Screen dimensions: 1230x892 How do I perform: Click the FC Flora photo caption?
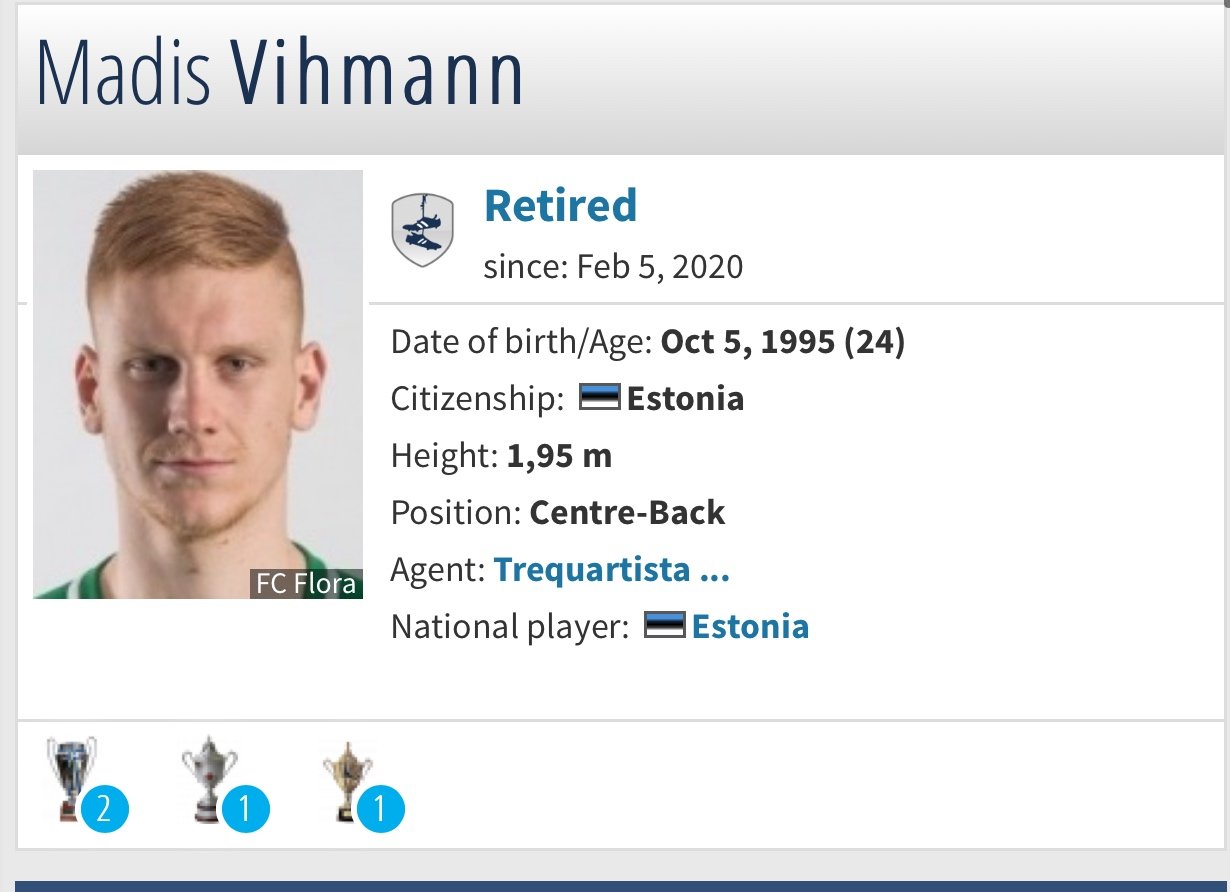pos(306,584)
